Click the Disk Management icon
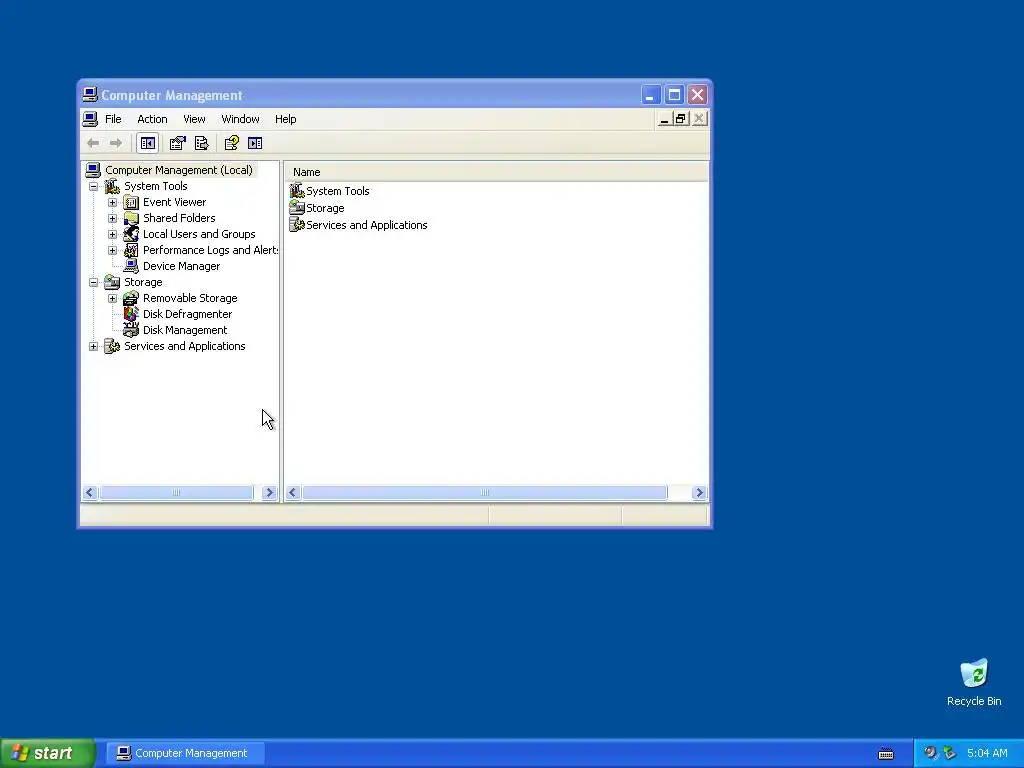Viewport: 1024px width, 768px height. click(131, 330)
